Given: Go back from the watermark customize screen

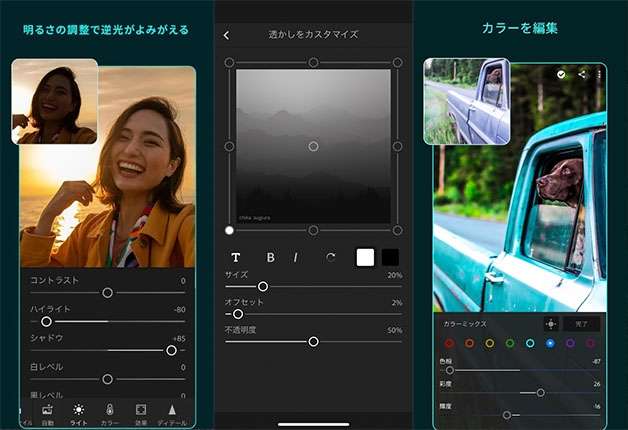Looking at the screenshot, I should (226, 35).
